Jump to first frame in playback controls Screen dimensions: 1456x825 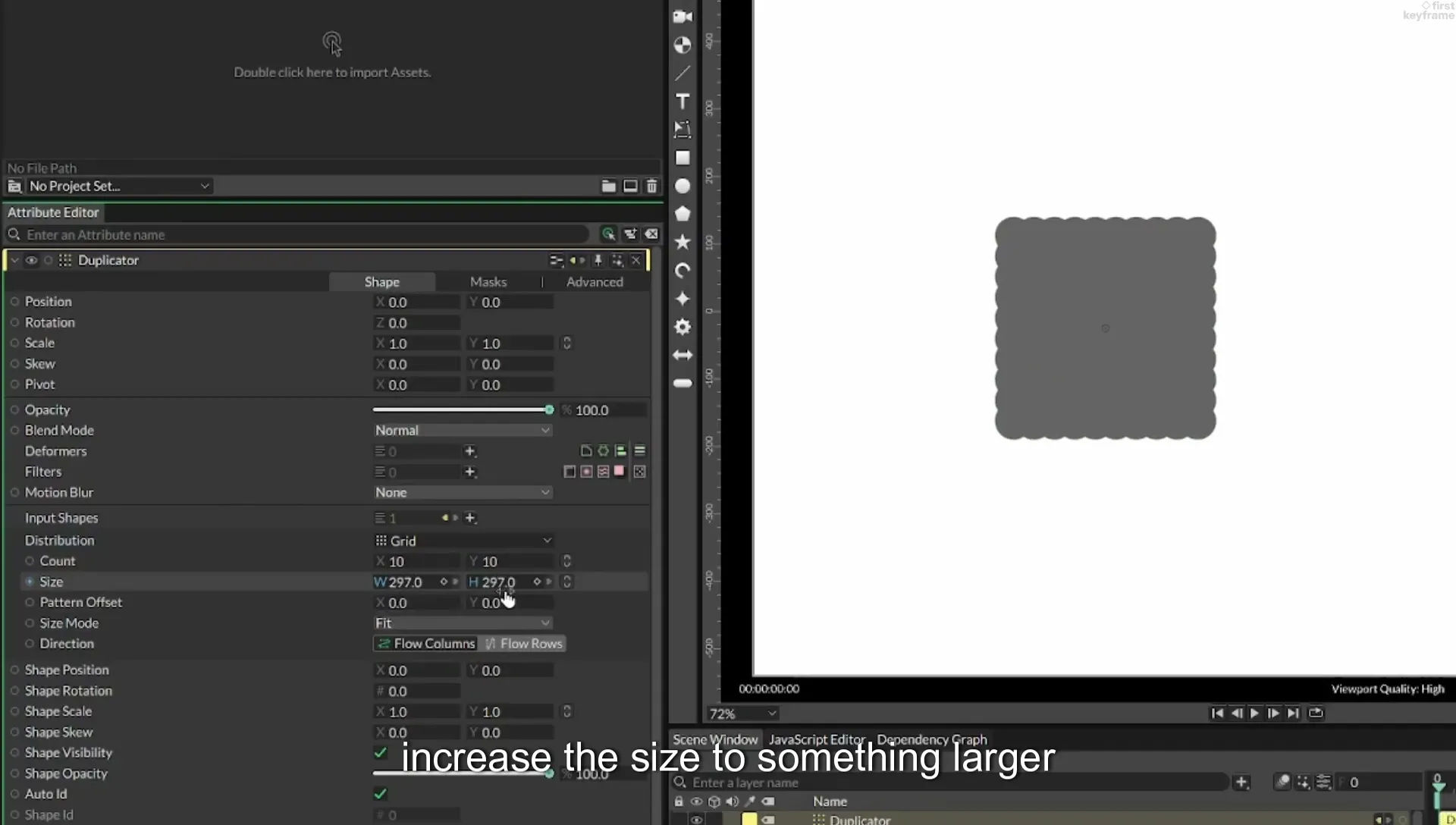pos(1217,713)
